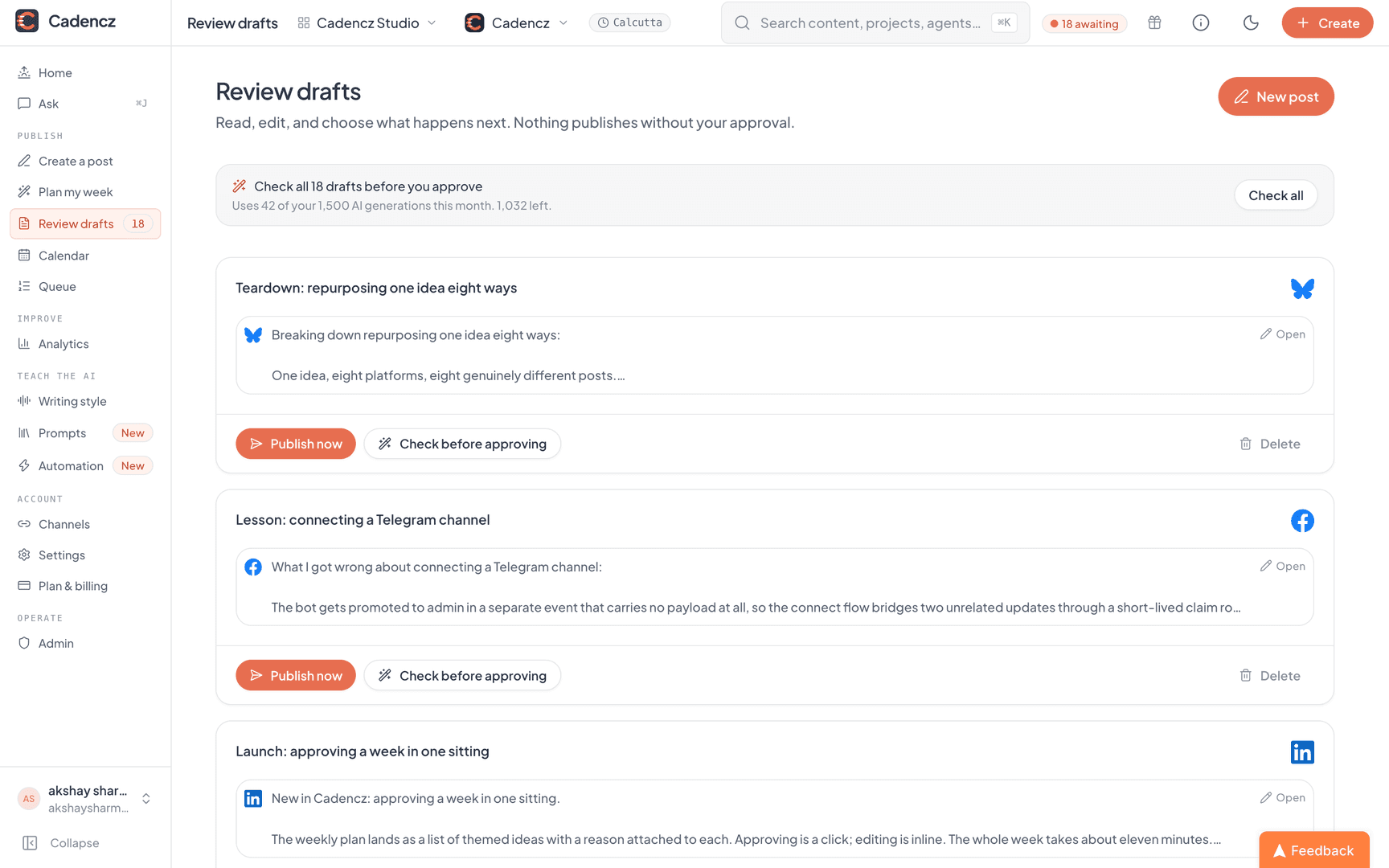Open the Launch draft for editing

[x=1282, y=798]
